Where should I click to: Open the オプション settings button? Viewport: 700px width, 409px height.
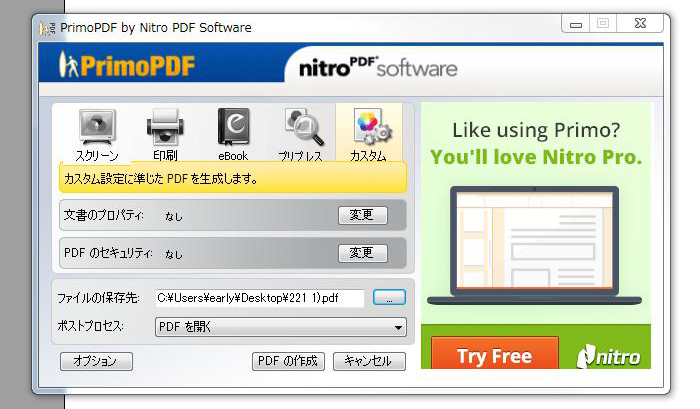(96, 361)
